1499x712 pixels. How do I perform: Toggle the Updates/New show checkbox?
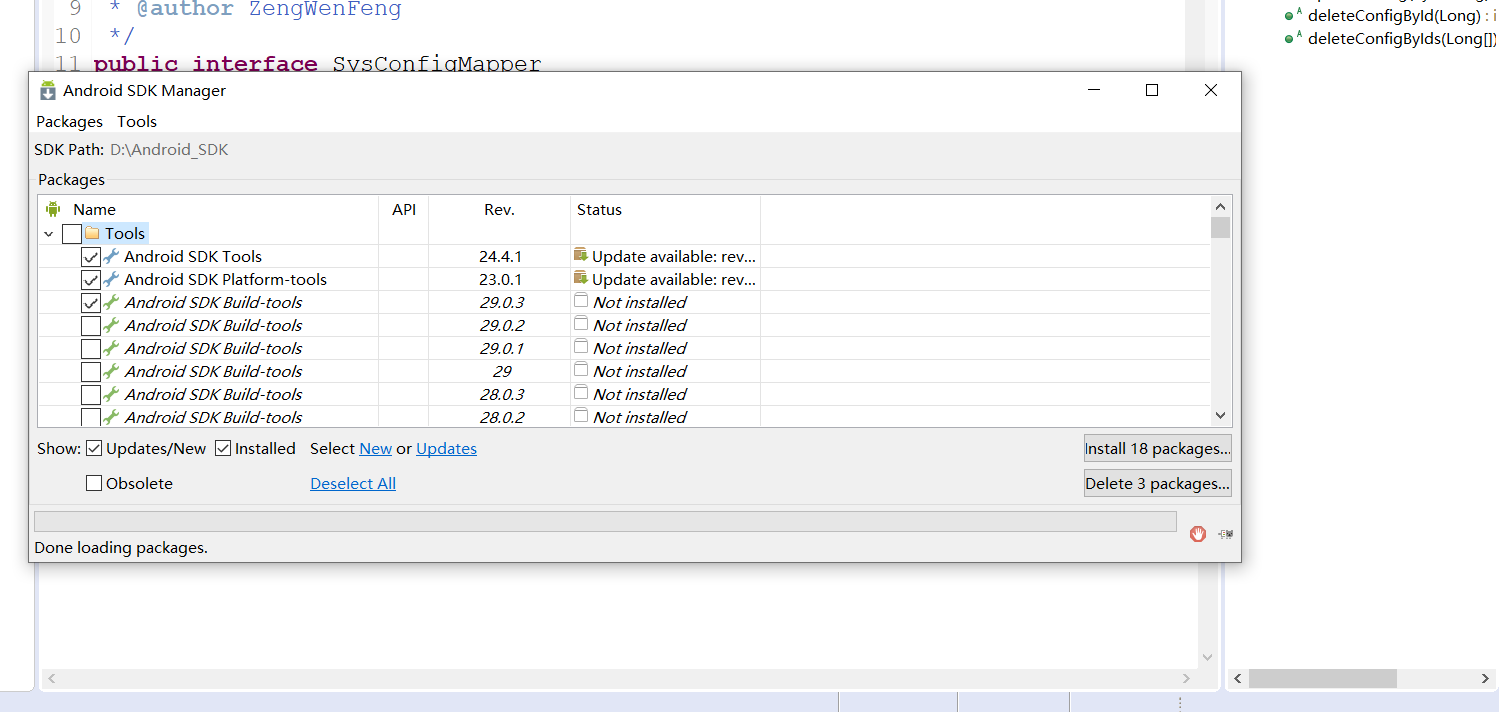[94, 448]
